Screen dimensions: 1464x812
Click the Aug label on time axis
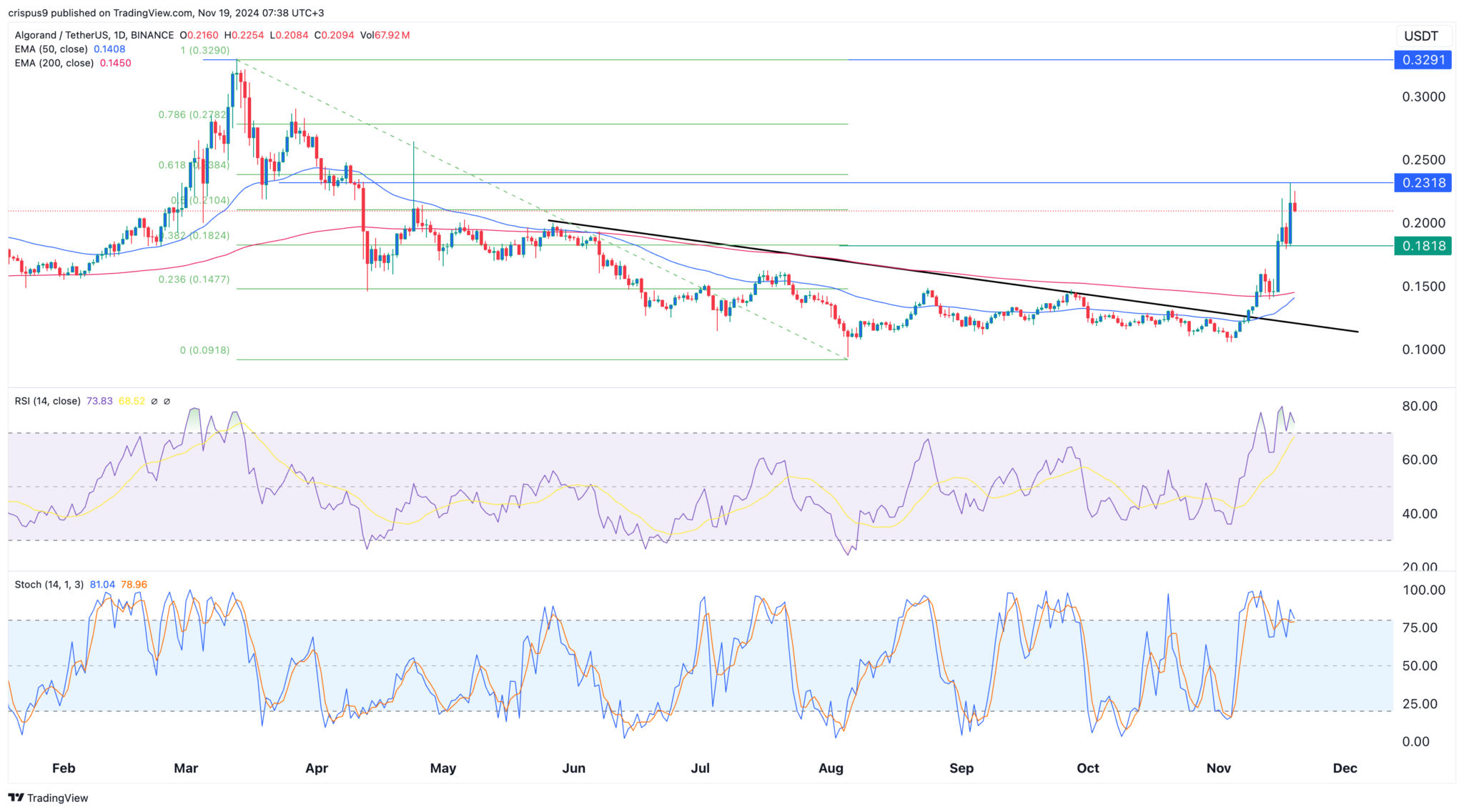(x=831, y=768)
